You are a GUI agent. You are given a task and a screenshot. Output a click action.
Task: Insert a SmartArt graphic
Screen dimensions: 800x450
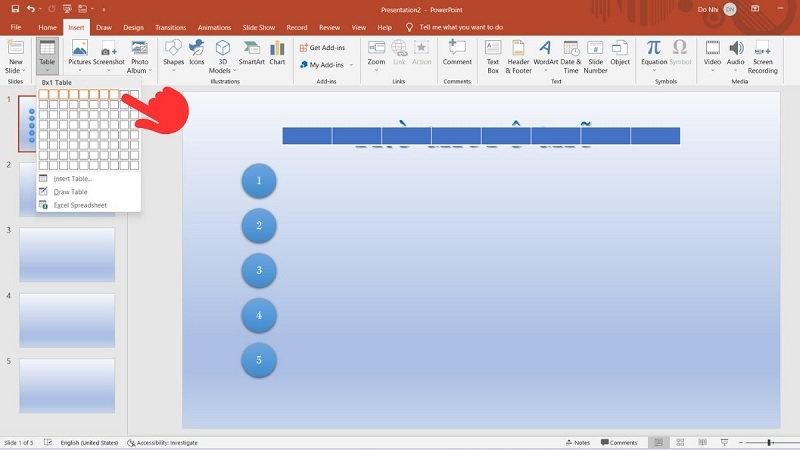(252, 53)
